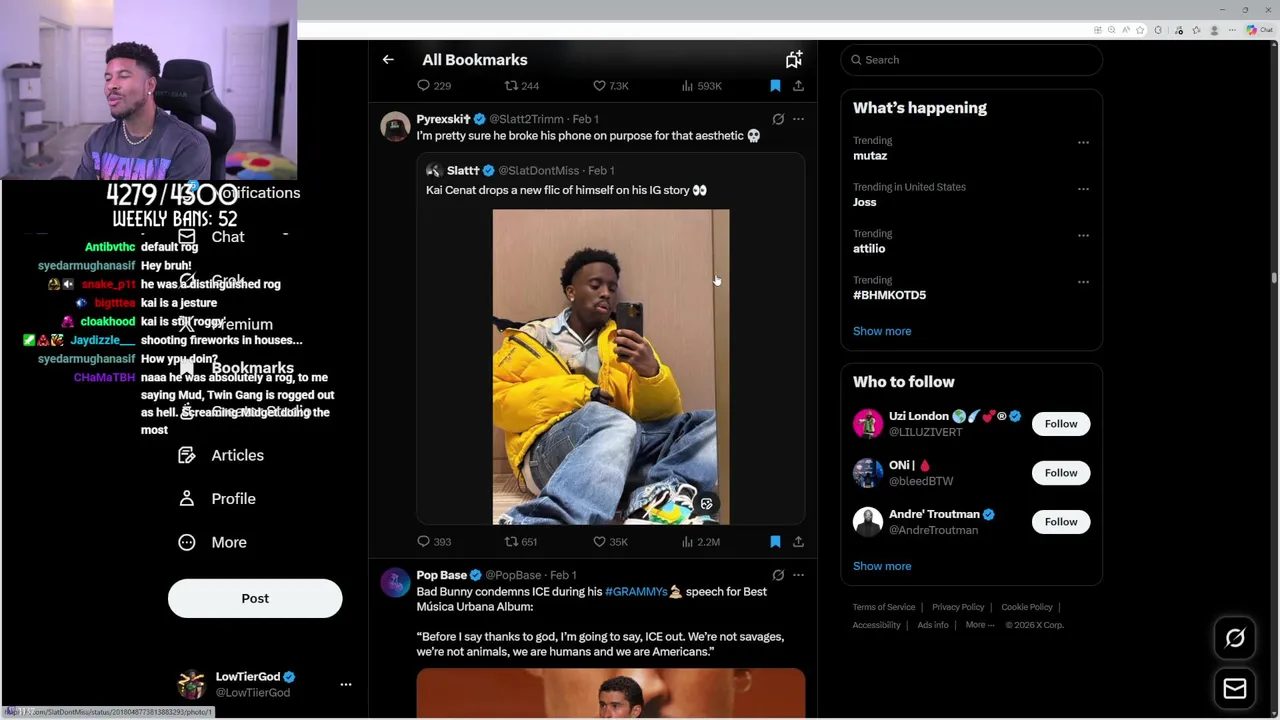1280x720 pixels.
Task: Open the more menu on the Pyrexskit post
Action: click(x=798, y=119)
